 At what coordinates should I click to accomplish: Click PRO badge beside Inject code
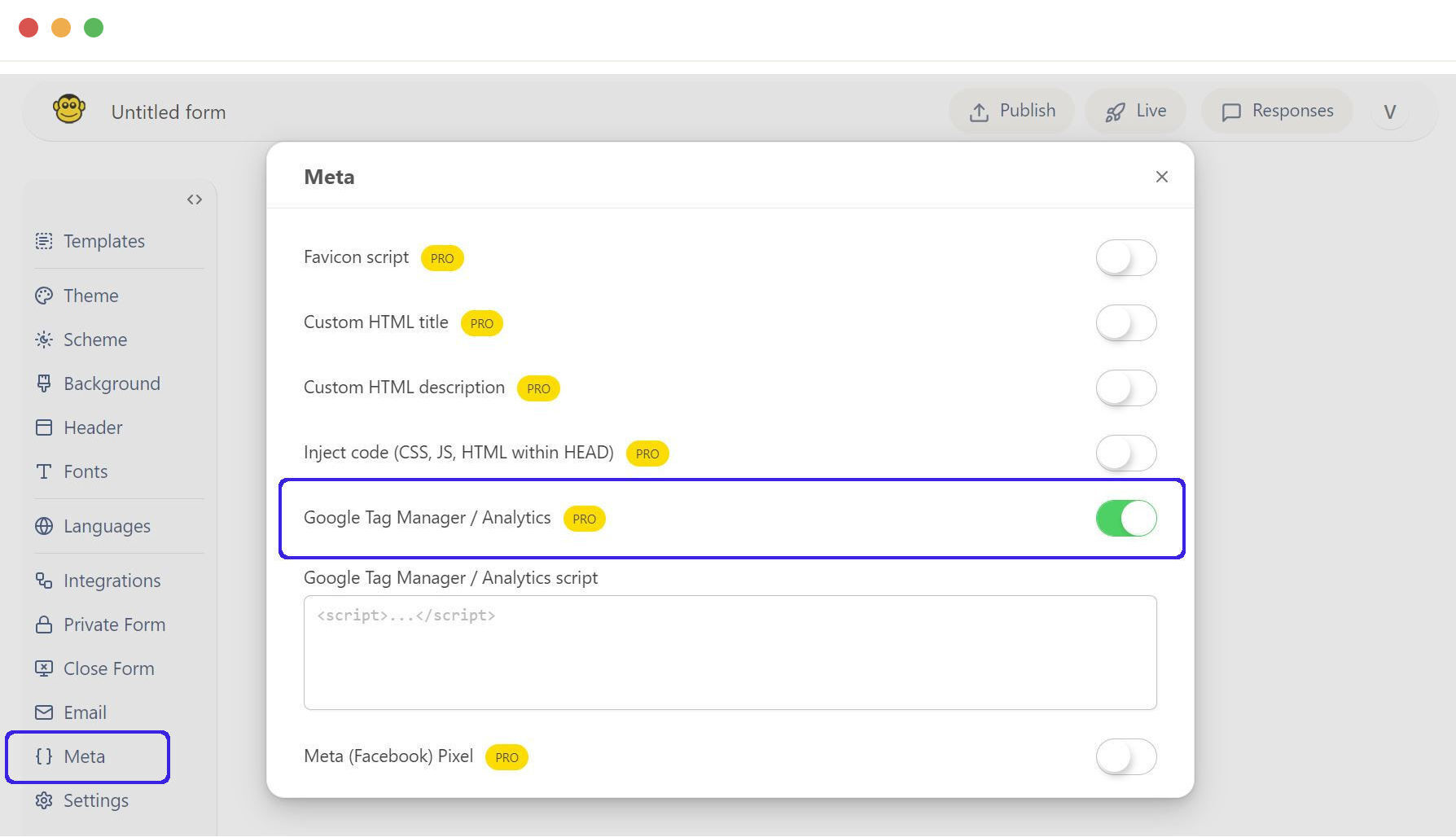(x=647, y=454)
